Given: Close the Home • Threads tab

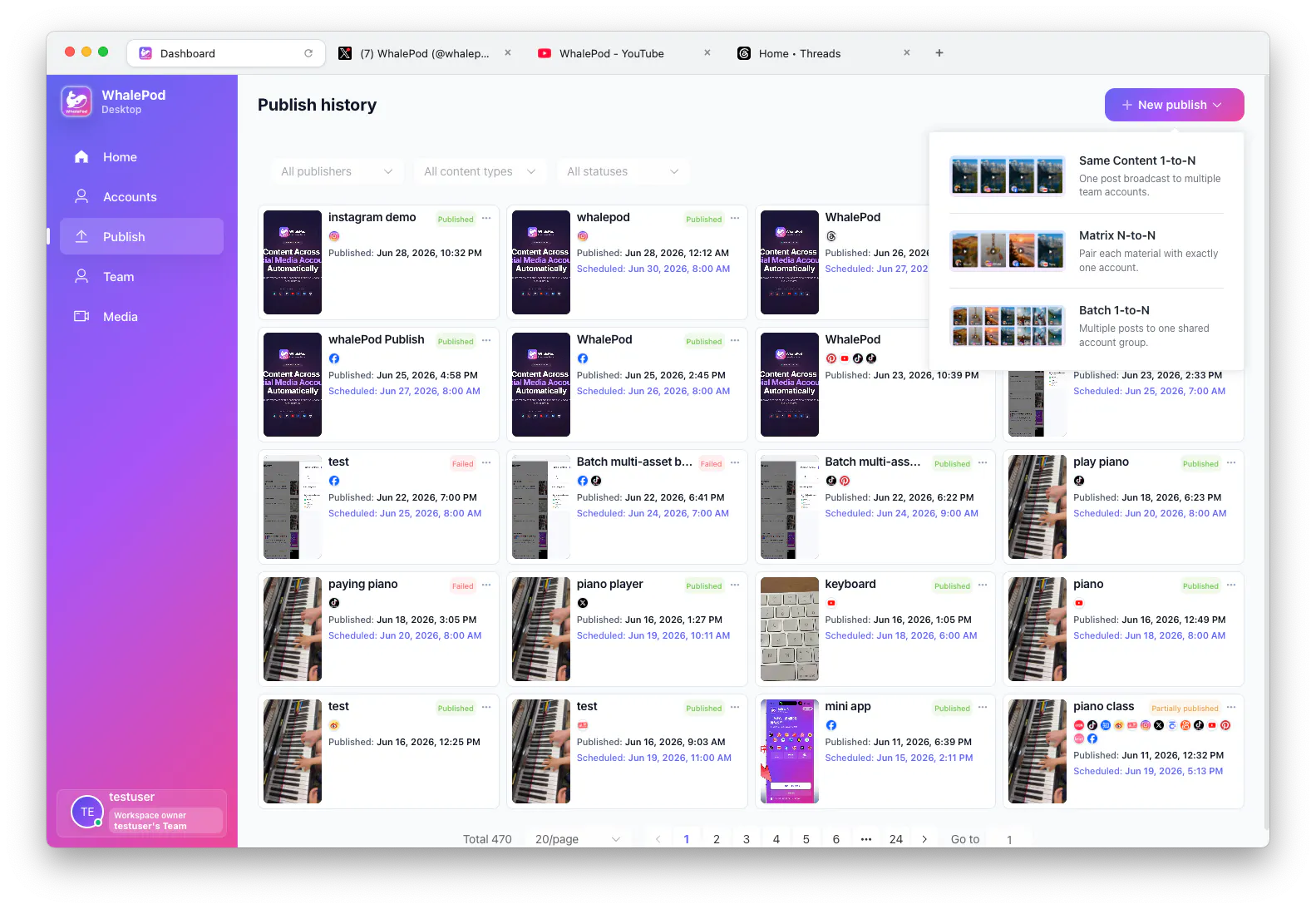Looking at the screenshot, I should pos(907,52).
